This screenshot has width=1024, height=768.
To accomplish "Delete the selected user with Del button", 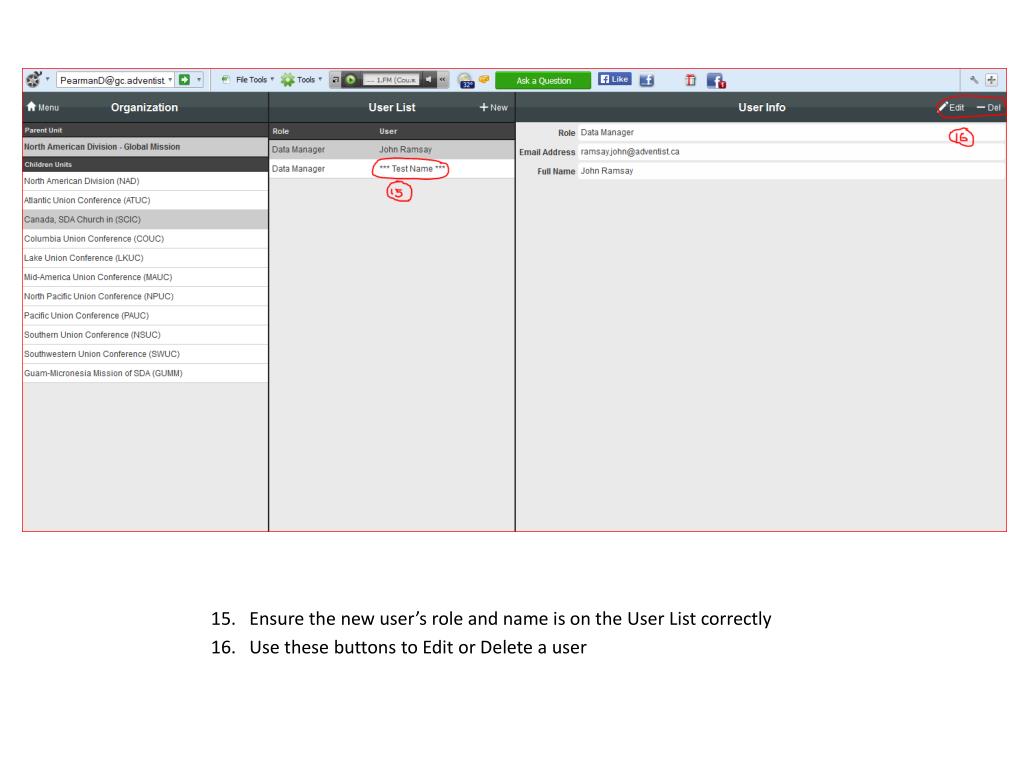I will [989, 107].
